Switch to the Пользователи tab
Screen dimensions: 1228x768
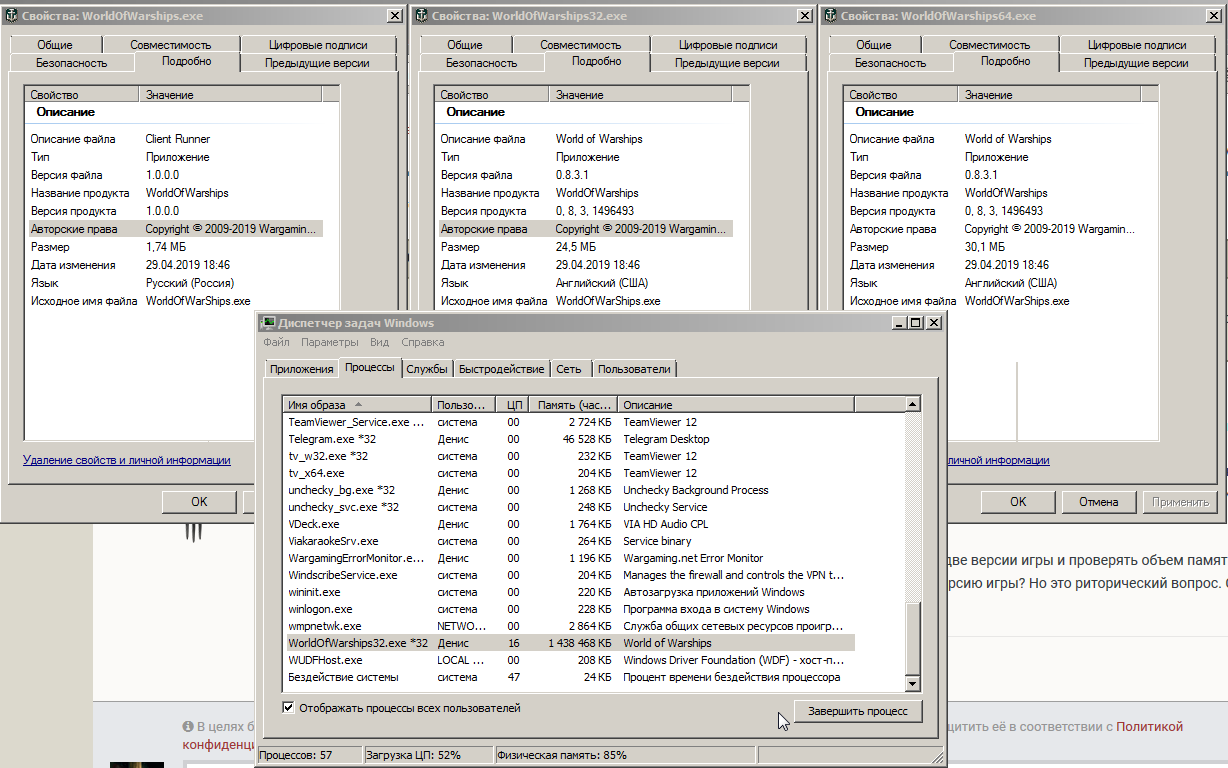634,369
